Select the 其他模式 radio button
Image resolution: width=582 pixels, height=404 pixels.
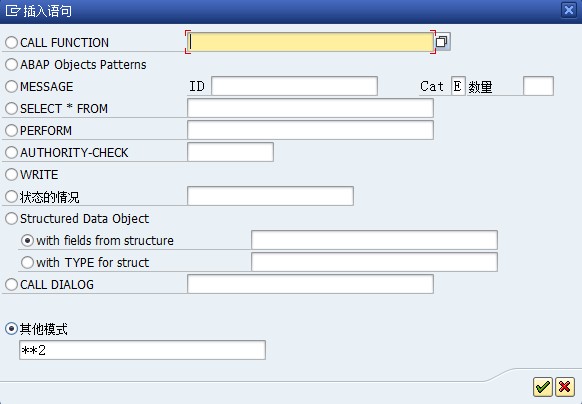[x=12, y=329]
